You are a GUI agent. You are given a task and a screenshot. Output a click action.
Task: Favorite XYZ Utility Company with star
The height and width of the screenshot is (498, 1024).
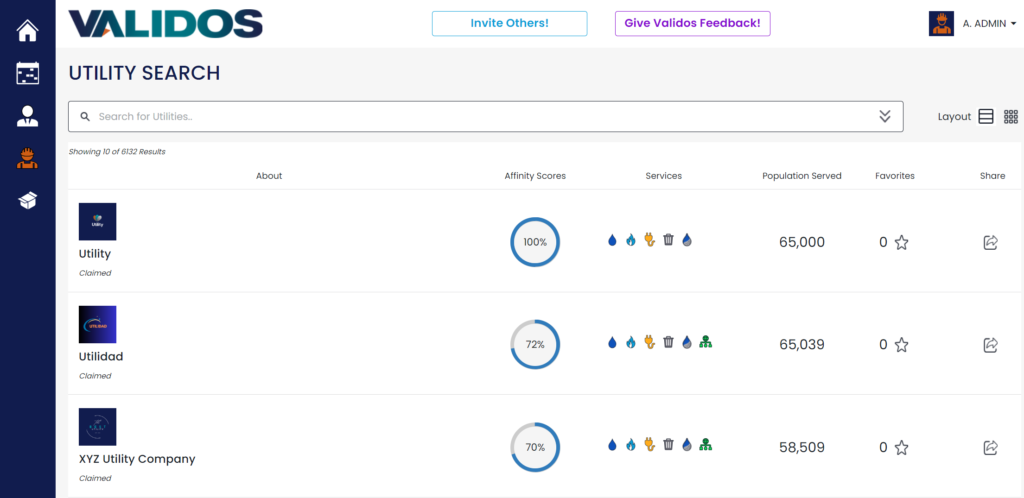pos(902,447)
